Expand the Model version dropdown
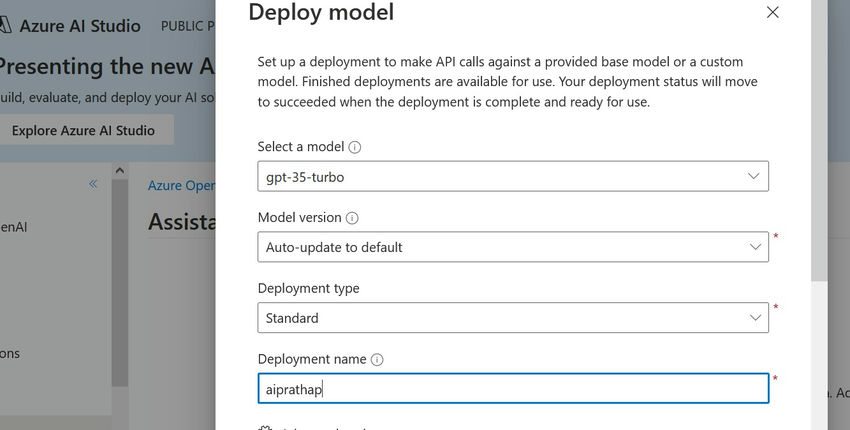The height and width of the screenshot is (430, 850). click(x=512, y=247)
